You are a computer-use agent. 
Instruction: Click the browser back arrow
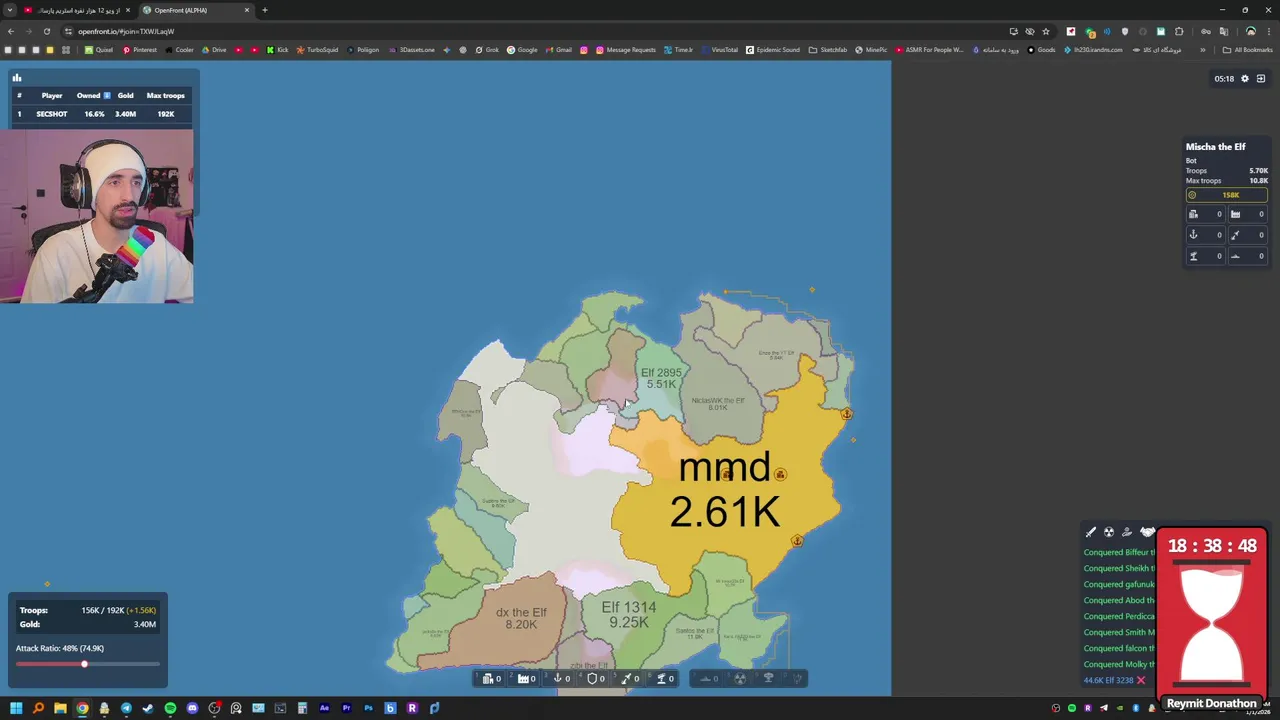11,31
